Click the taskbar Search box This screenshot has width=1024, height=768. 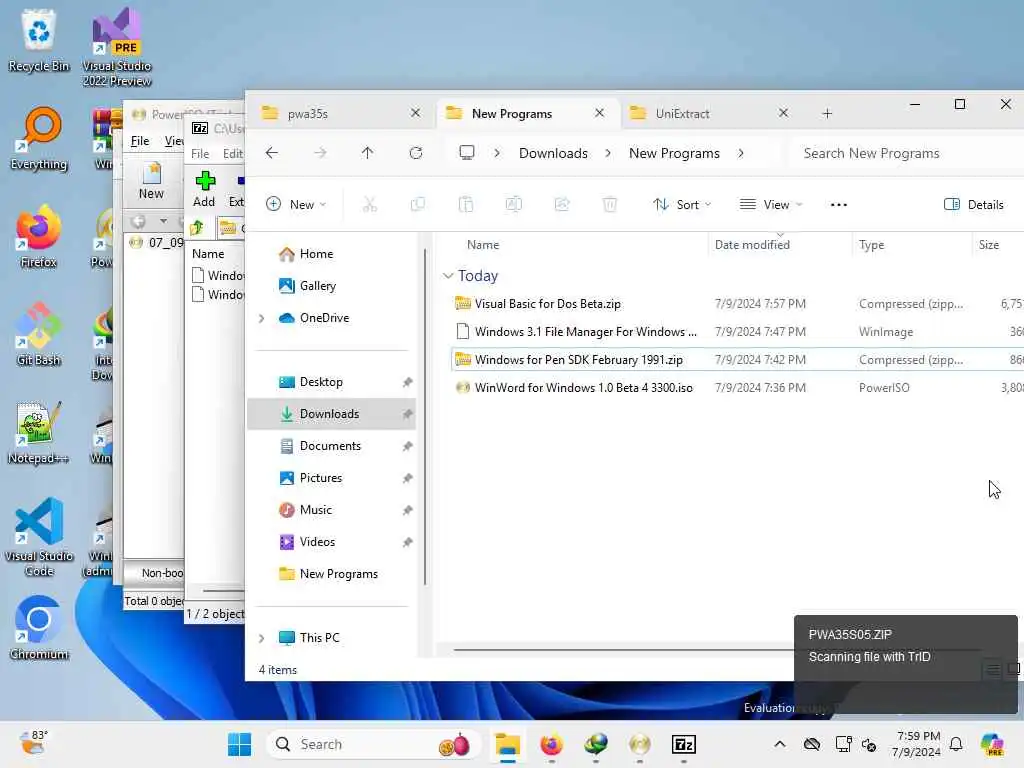(x=374, y=744)
